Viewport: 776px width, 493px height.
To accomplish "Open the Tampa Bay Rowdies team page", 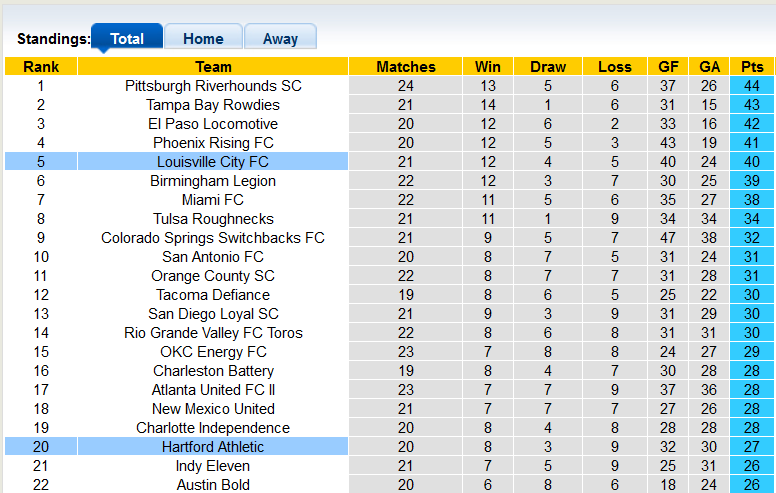I will click(x=213, y=105).
